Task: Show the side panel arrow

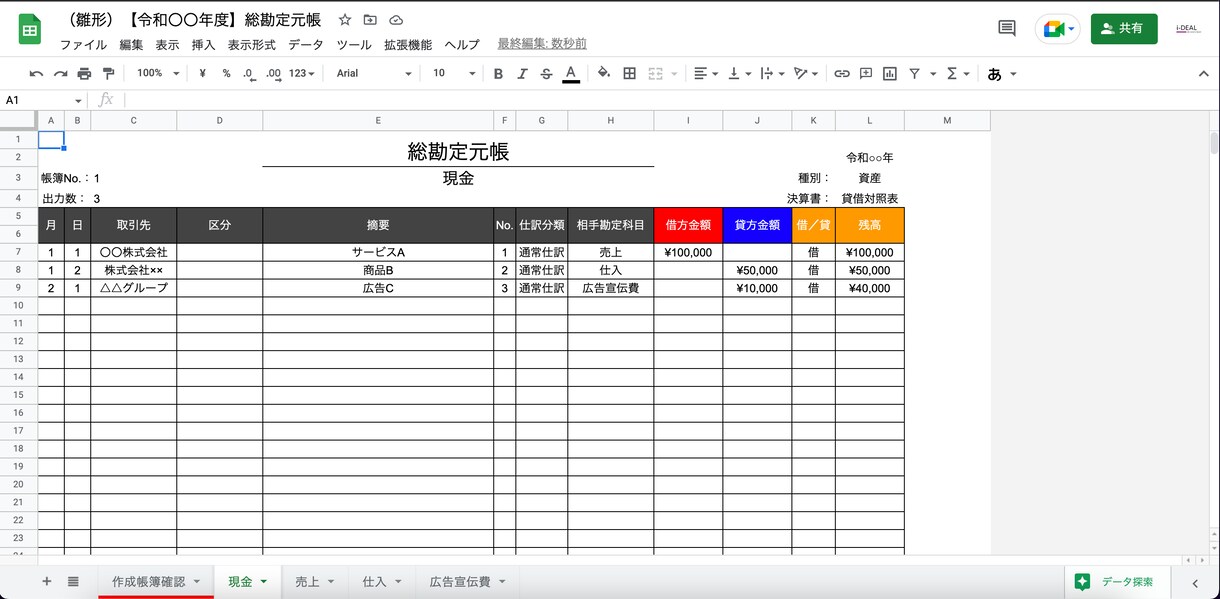Action: (x=1195, y=582)
